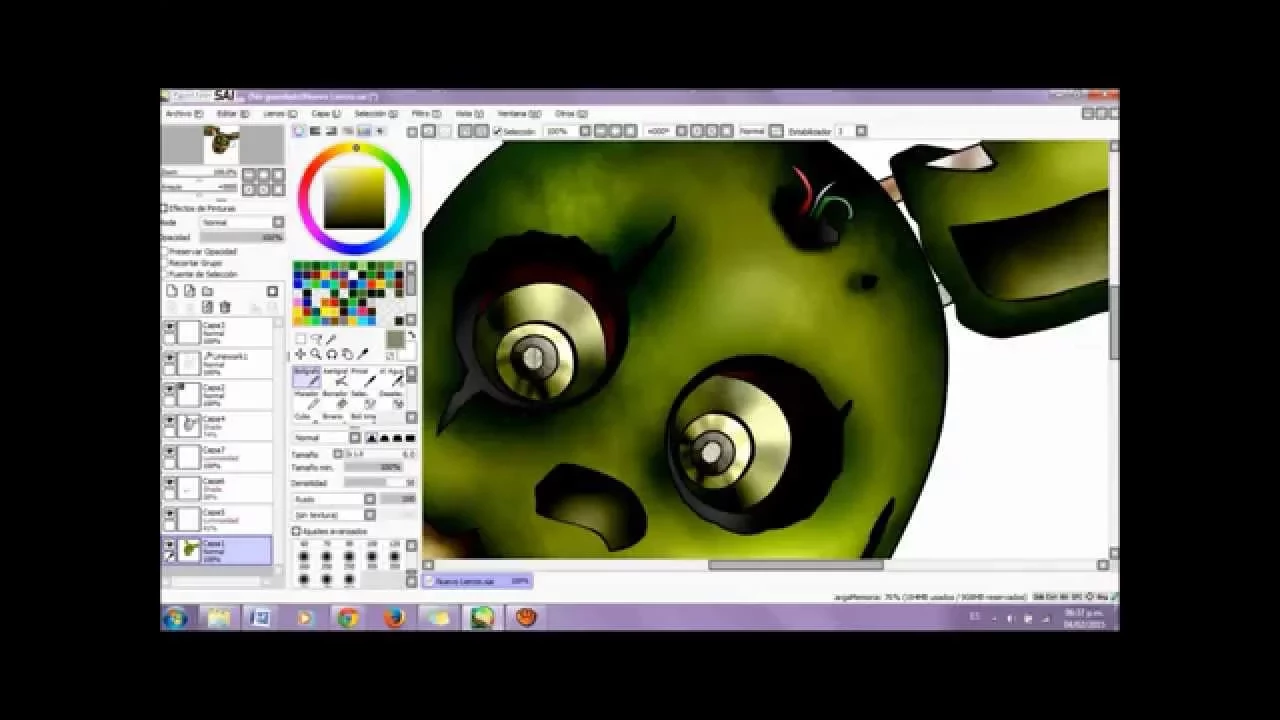Hide the Capa1 layer eye
The height and width of the screenshot is (720, 1280).
pos(169,545)
